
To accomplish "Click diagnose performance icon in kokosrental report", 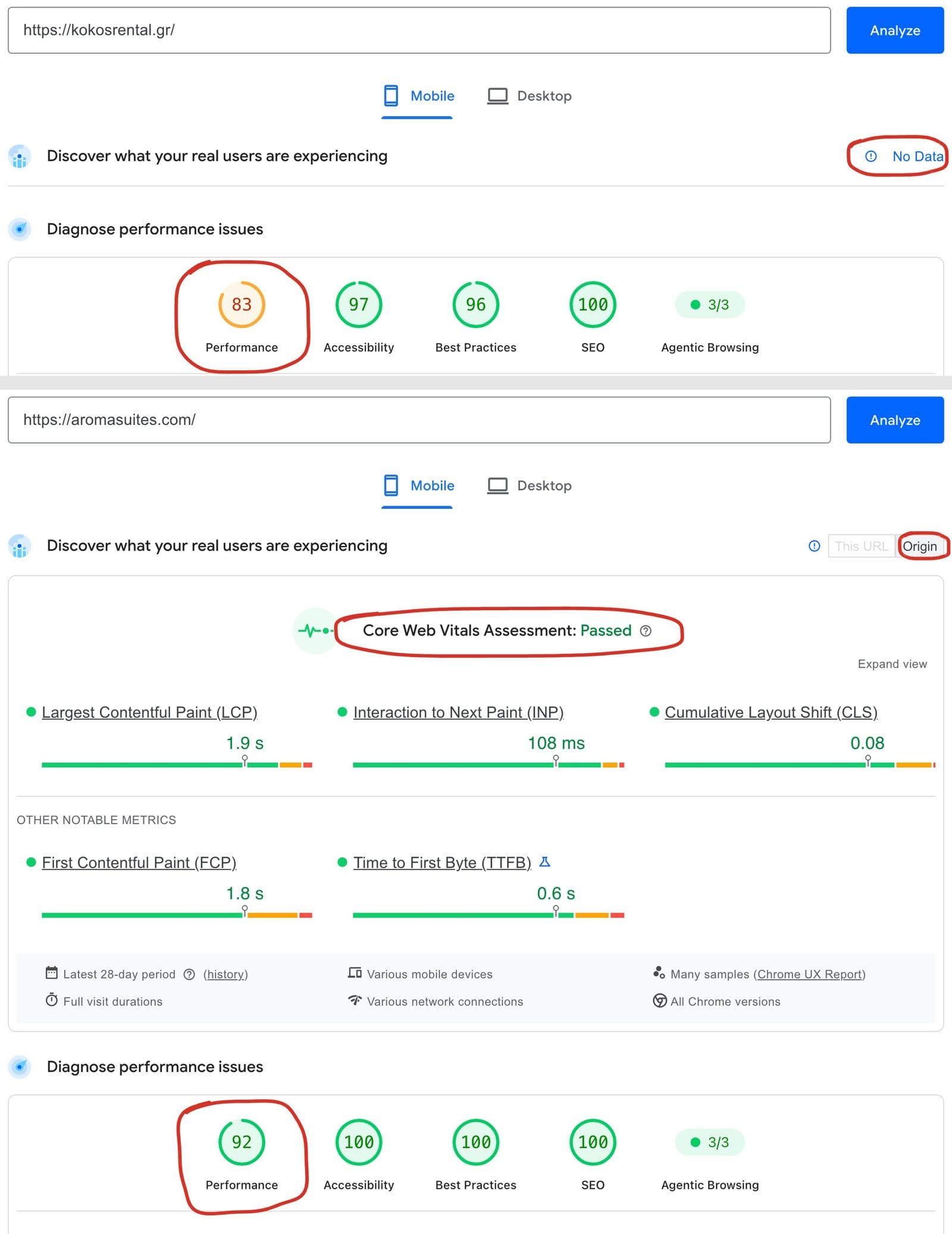I will (x=20, y=229).
